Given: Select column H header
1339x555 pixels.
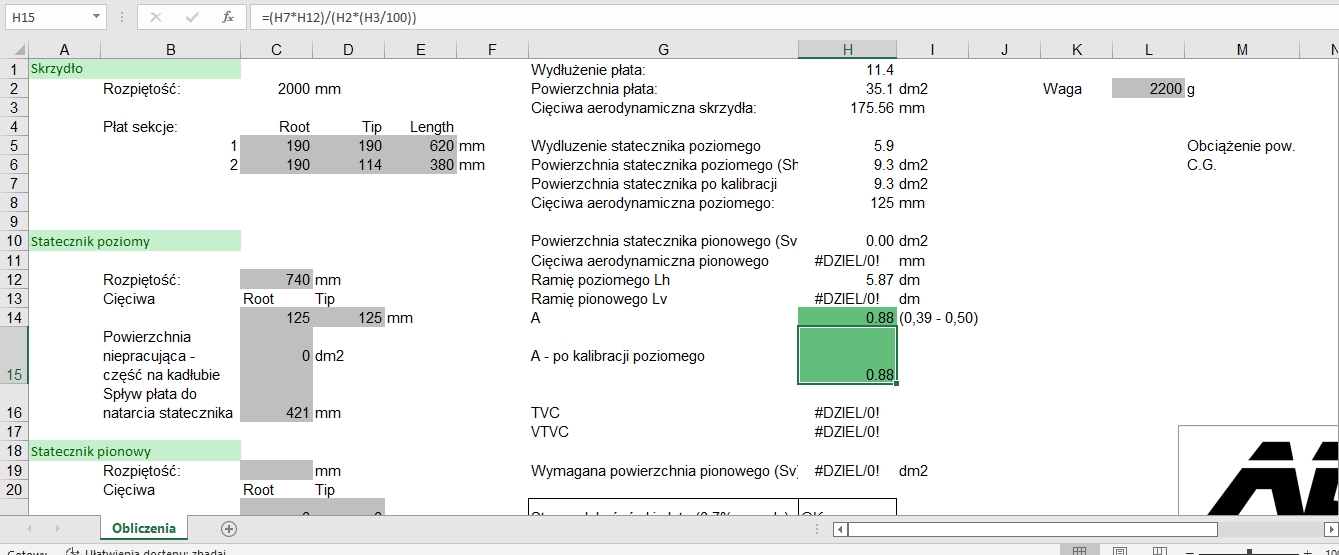Looking at the screenshot, I should click(847, 50).
